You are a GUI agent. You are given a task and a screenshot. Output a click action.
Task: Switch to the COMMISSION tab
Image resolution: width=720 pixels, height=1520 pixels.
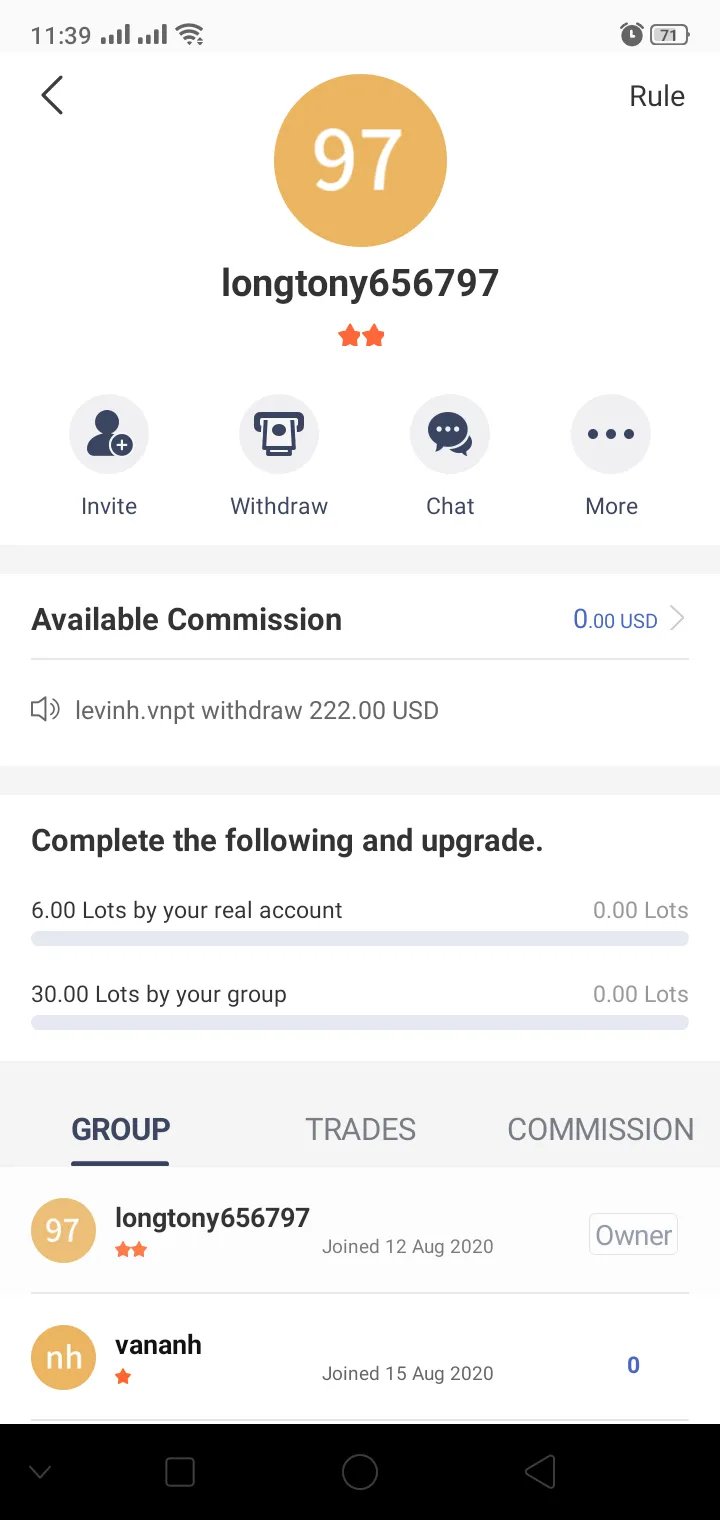coord(600,1129)
